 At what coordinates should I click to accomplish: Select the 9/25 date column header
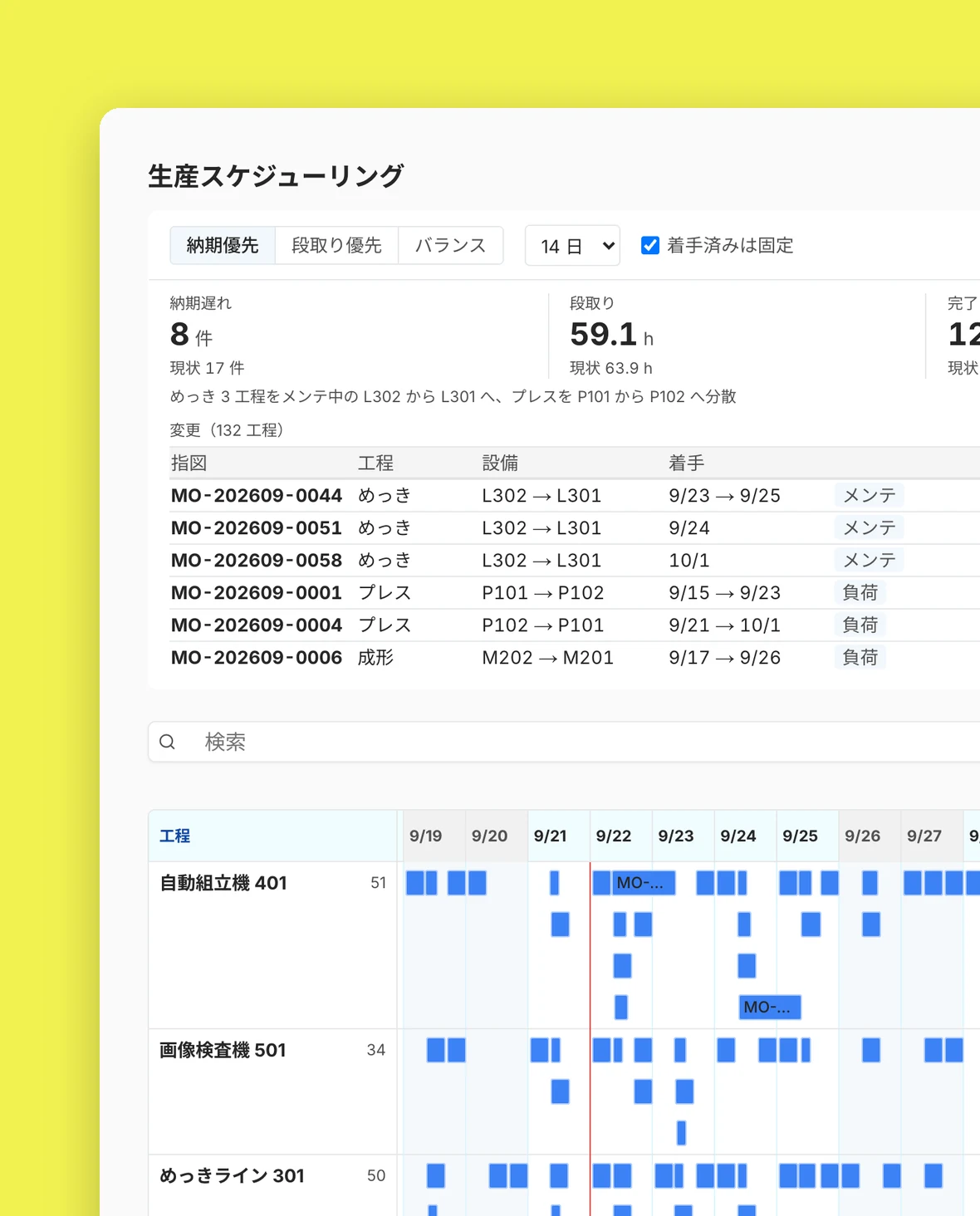click(807, 836)
